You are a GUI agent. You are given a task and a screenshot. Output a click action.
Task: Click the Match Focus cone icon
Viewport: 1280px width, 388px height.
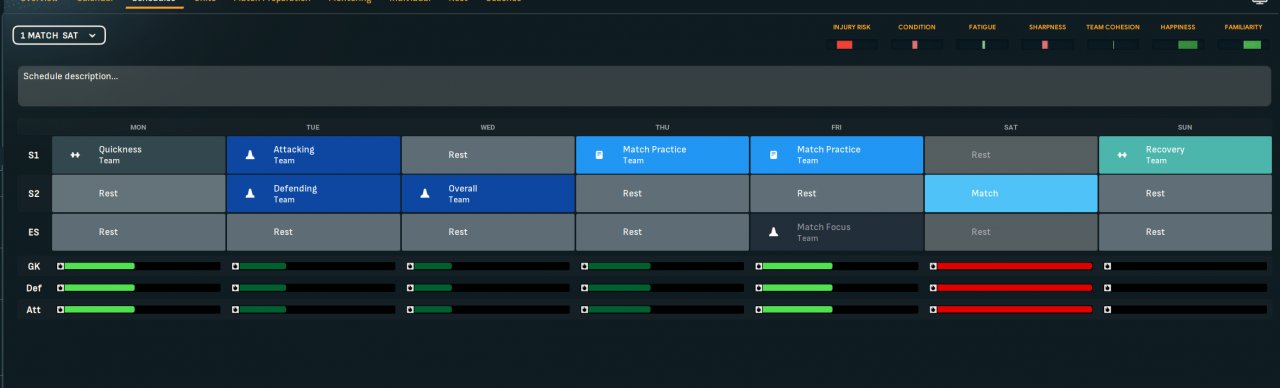773,232
